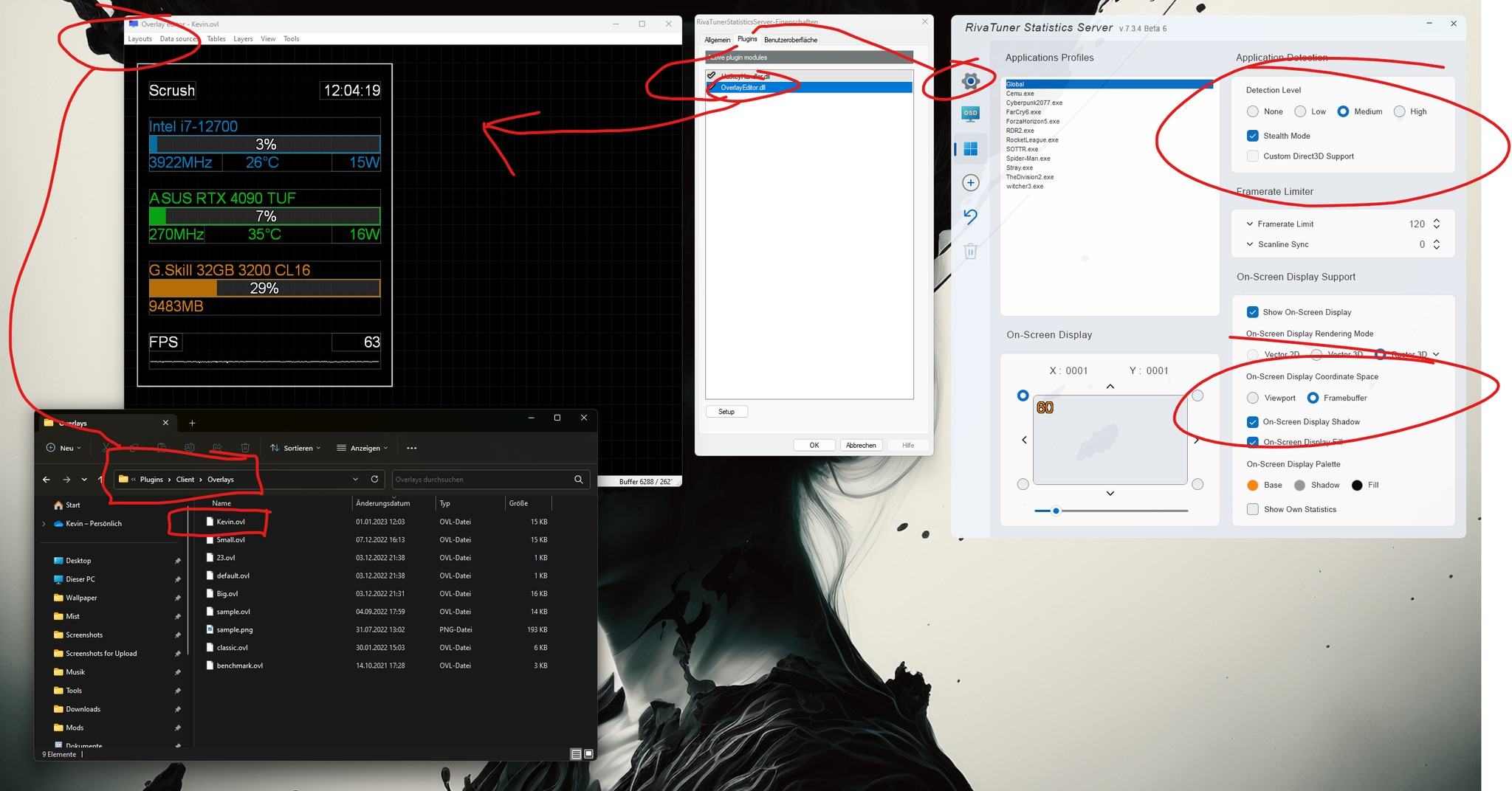This screenshot has height=791, width=1512.
Task: Select OverlayEditor.dll in plugin list
Action: tap(809, 87)
